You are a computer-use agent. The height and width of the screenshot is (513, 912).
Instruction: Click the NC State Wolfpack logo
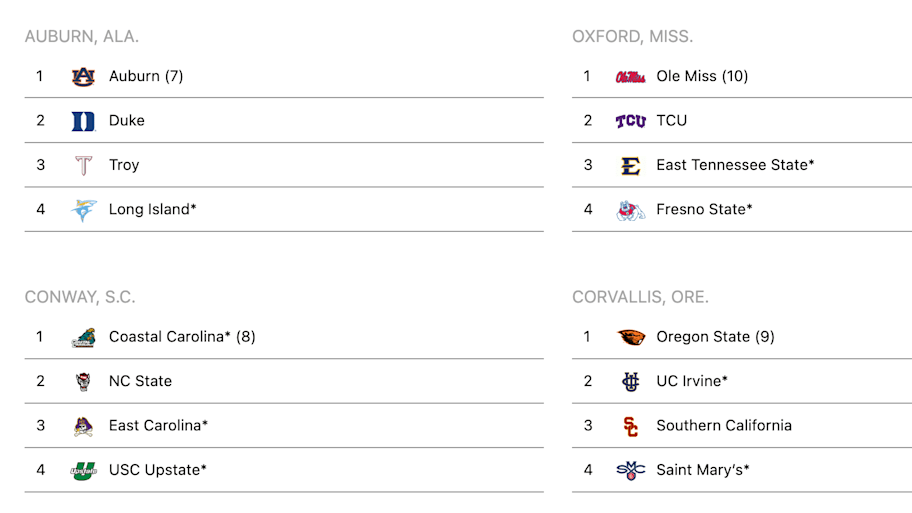tap(83, 382)
